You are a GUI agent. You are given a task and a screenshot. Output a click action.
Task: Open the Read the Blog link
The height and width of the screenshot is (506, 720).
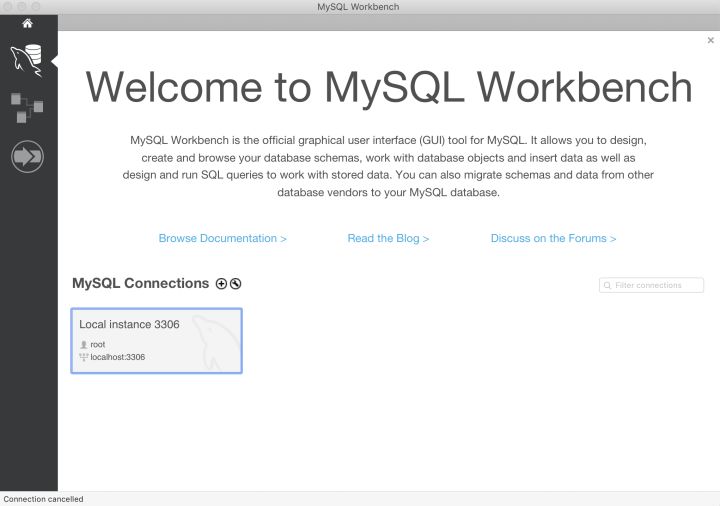(388, 238)
